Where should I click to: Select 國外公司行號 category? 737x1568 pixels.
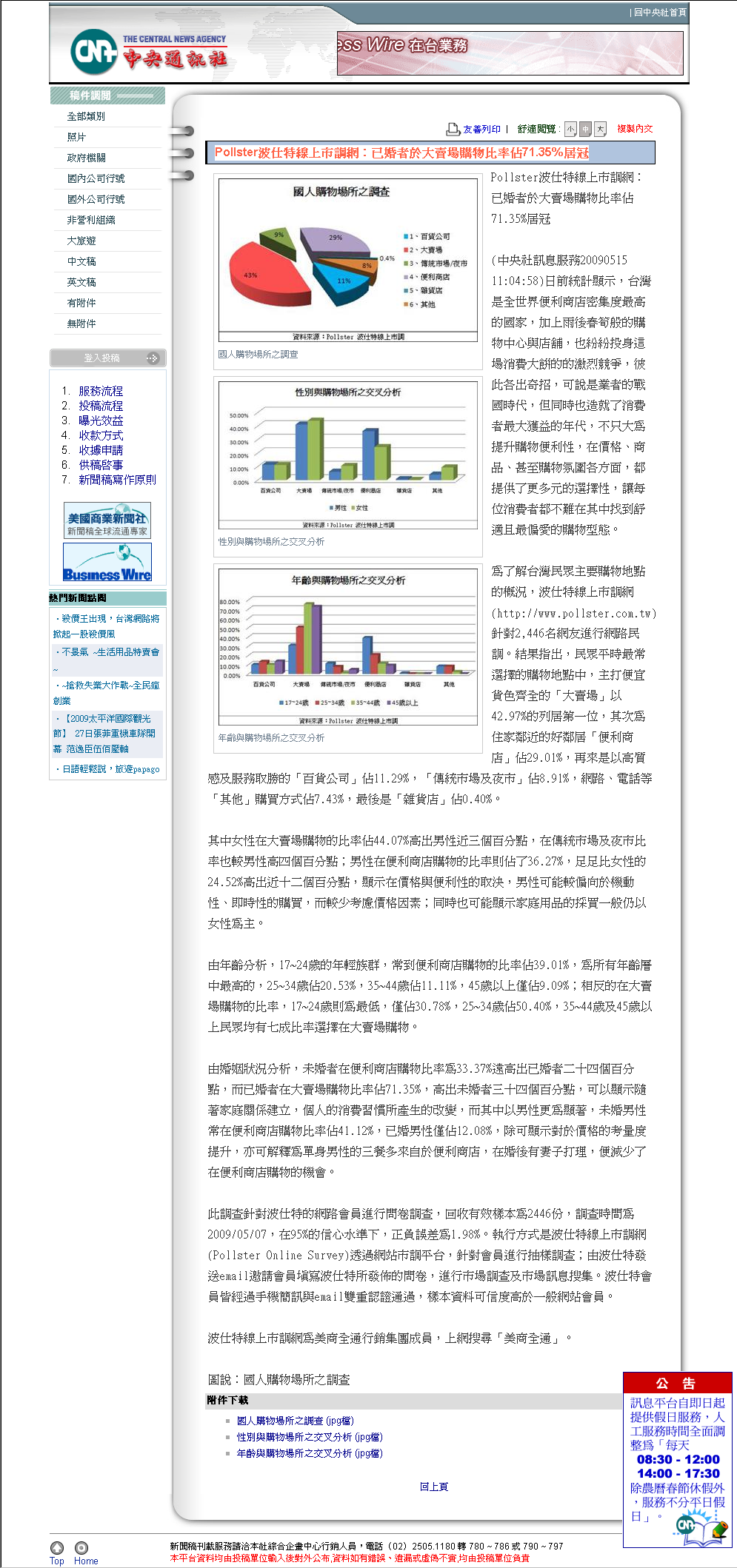[x=96, y=199]
